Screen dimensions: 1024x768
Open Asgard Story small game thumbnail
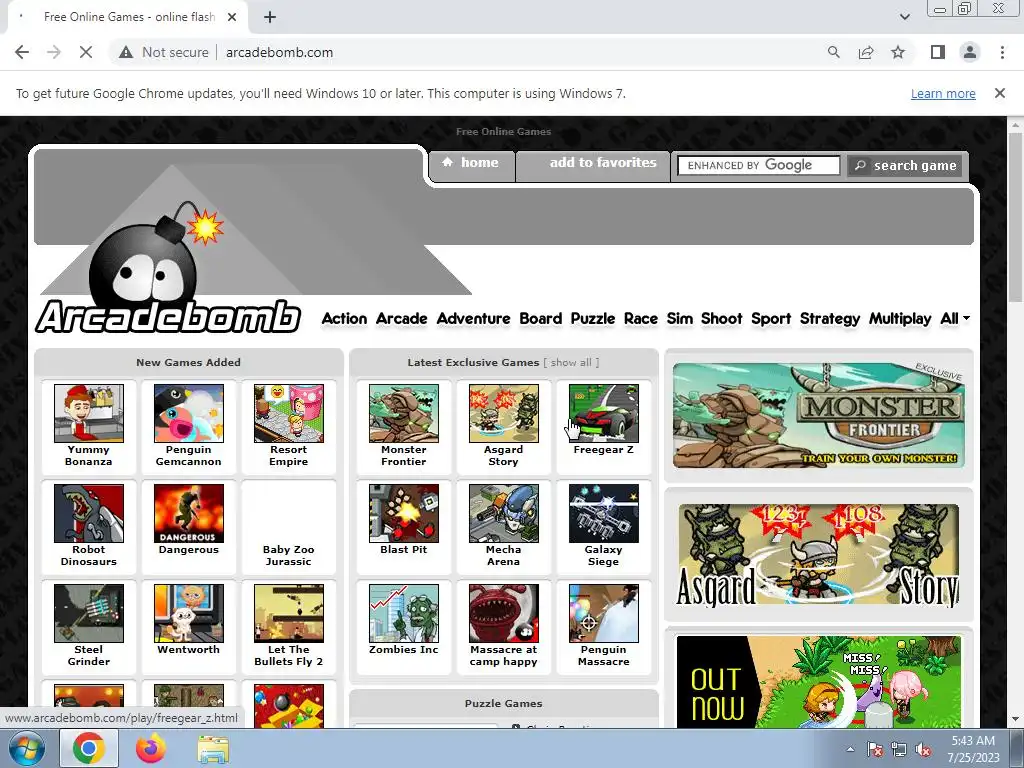click(x=504, y=413)
